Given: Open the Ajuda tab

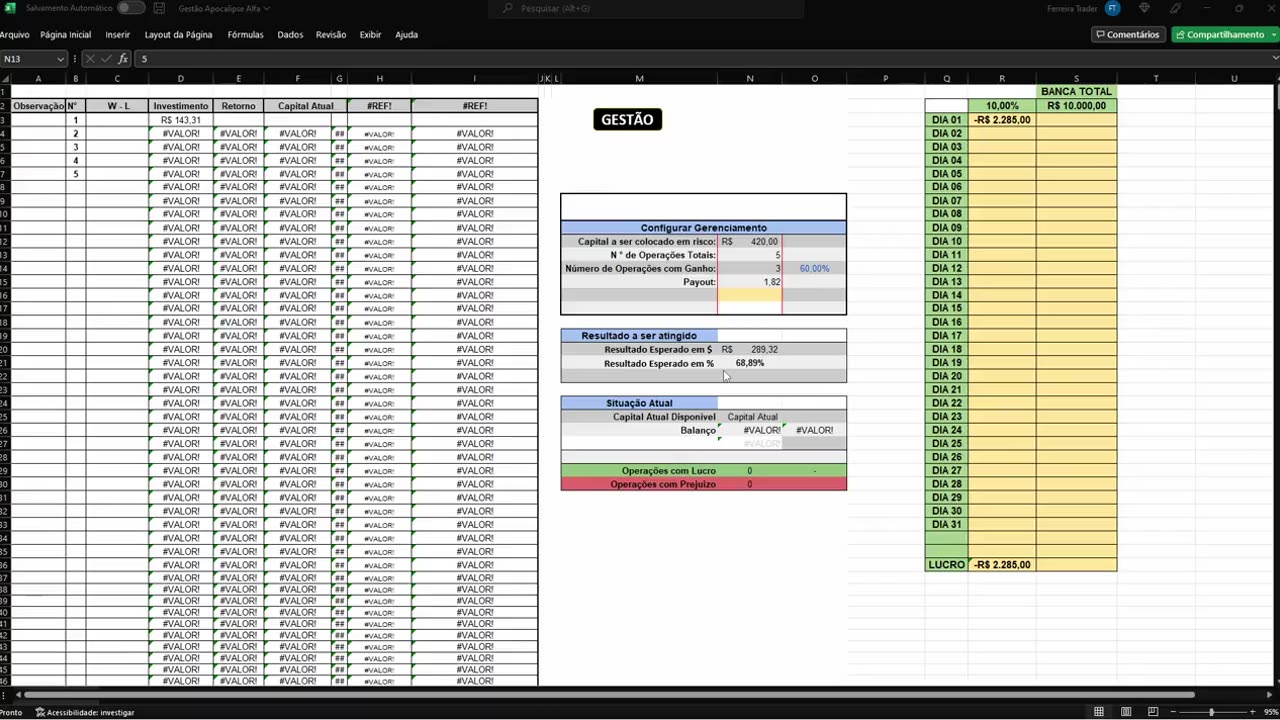Looking at the screenshot, I should pyautogui.click(x=406, y=34).
